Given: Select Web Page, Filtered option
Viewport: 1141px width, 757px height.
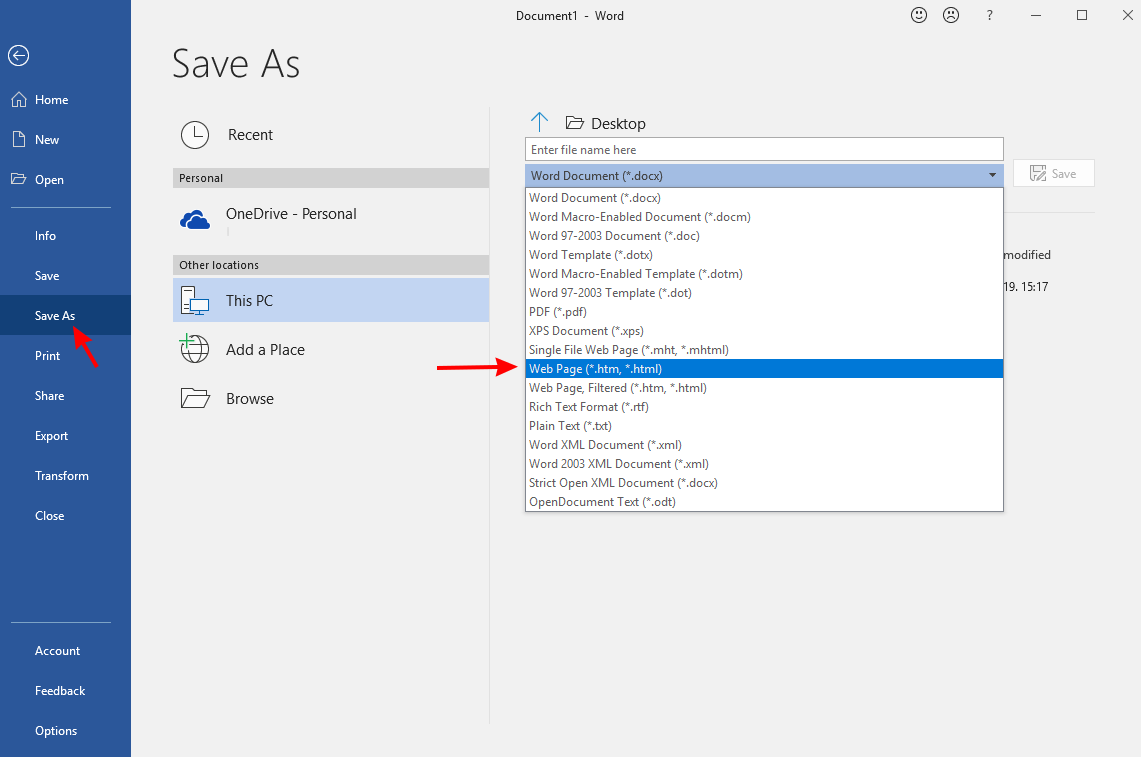Looking at the screenshot, I should coord(764,387).
